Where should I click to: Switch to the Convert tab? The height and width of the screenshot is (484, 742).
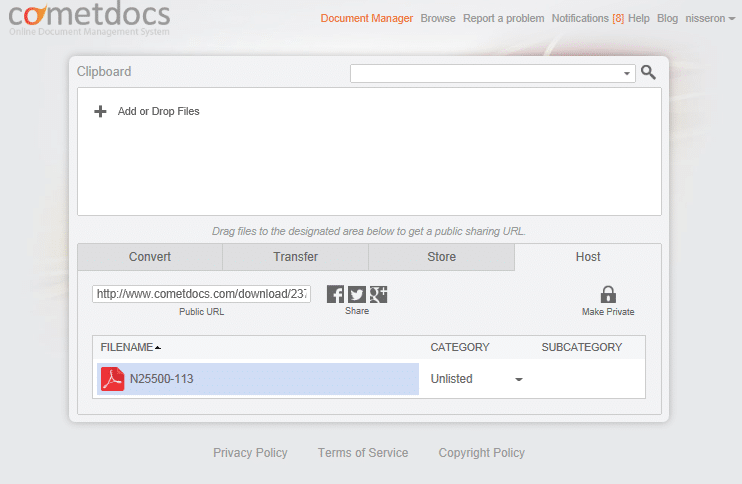tap(150, 257)
